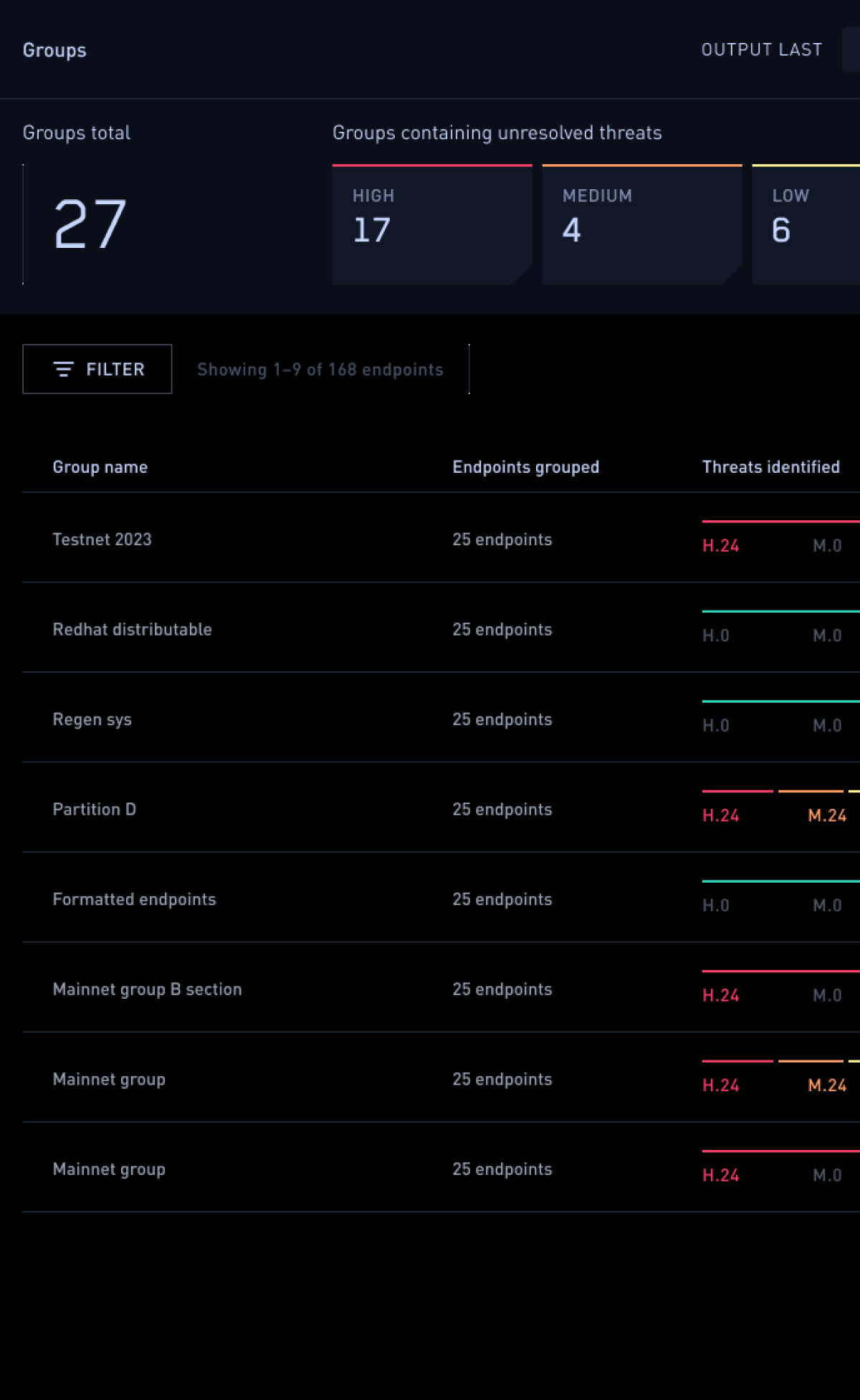The width and height of the screenshot is (860, 1400).
Task: Open the Formatted endpoints group
Action: [x=135, y=900]
